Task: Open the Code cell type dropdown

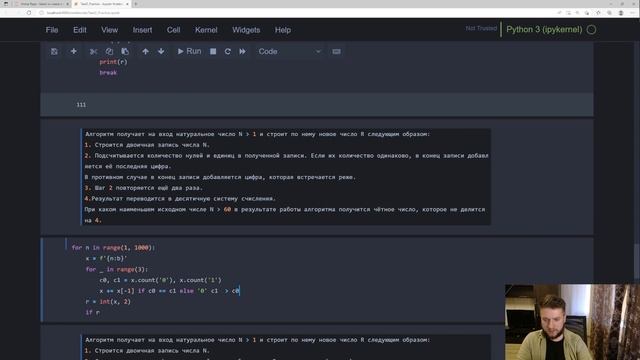Action: pyautogui.click(x=290, y=51)
